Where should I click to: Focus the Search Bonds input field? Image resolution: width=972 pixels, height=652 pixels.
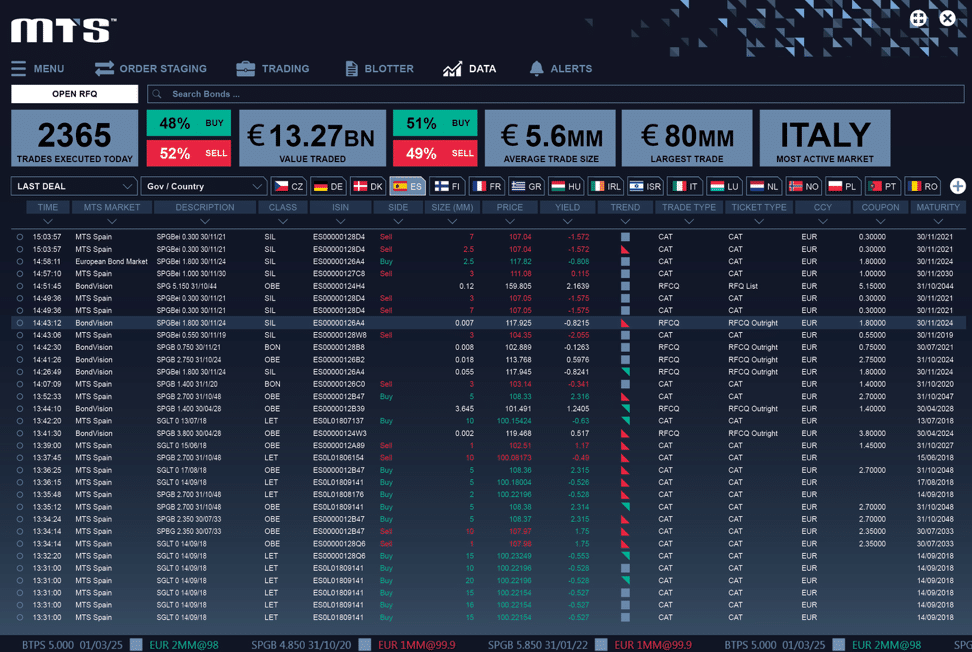[556, 94]
